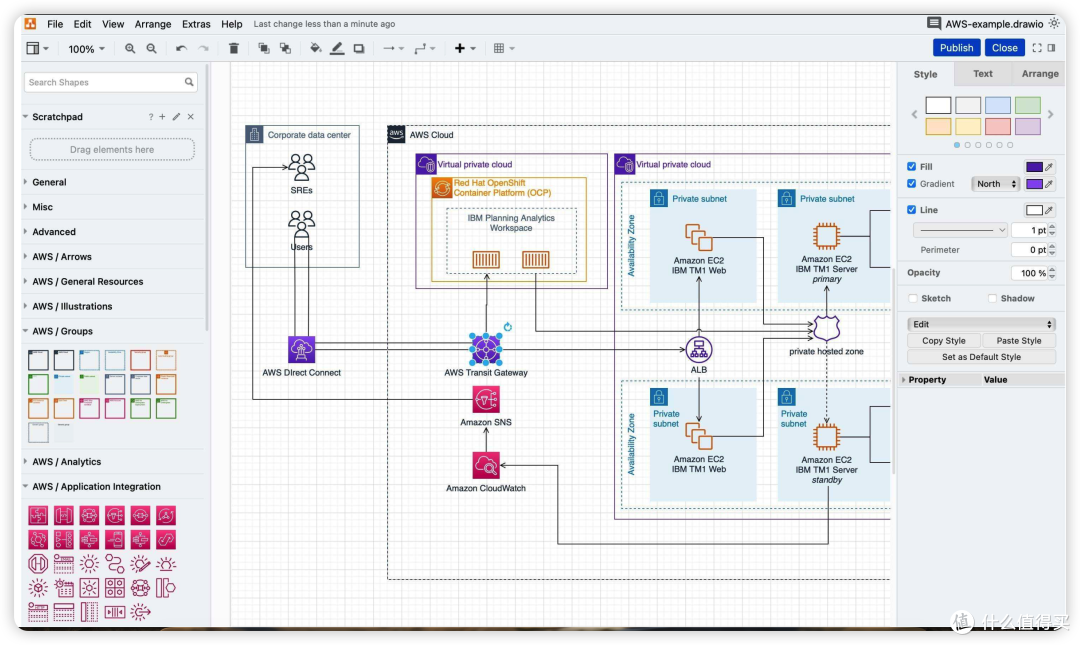Screen dimensions: 1080x645
Task: Click the undo arrow in toolbar
Action: 181,48
